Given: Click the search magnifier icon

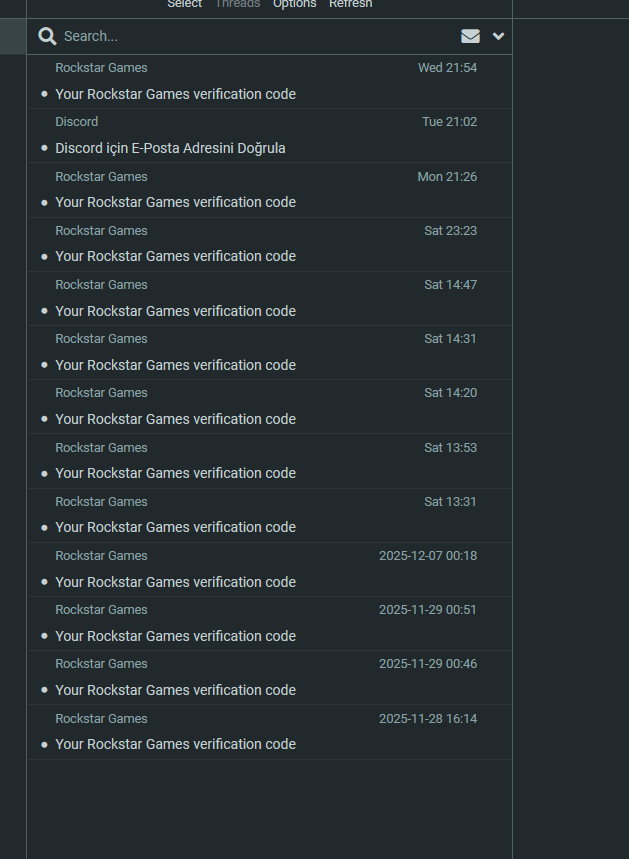Looking at the screenshot, I should 48,36.
